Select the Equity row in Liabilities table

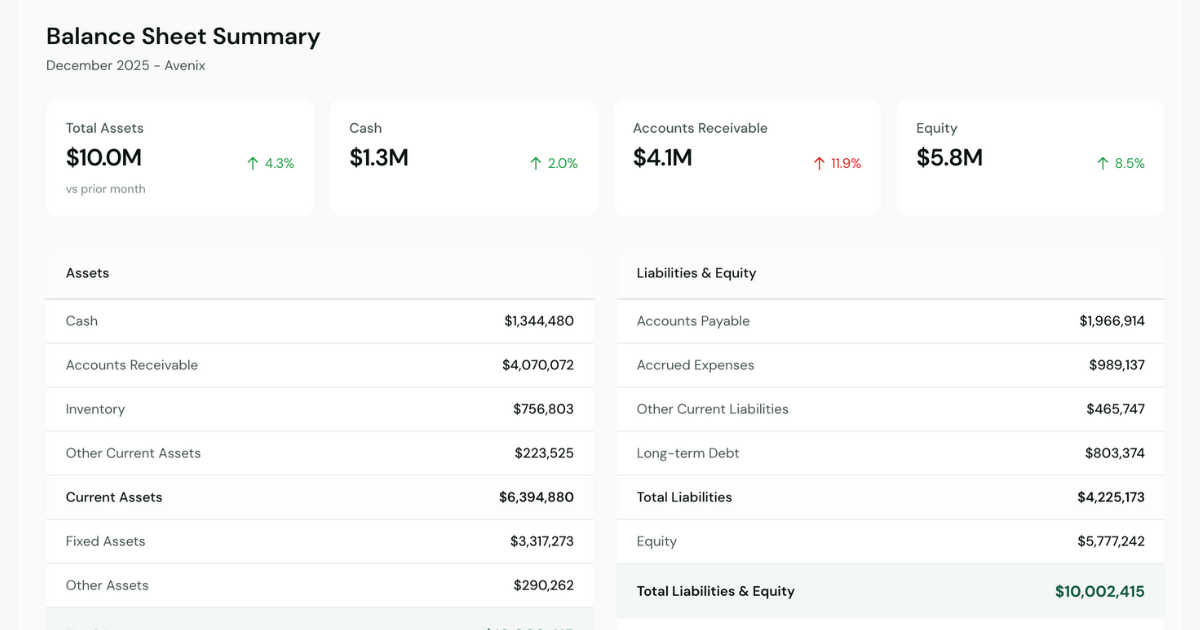891,541
